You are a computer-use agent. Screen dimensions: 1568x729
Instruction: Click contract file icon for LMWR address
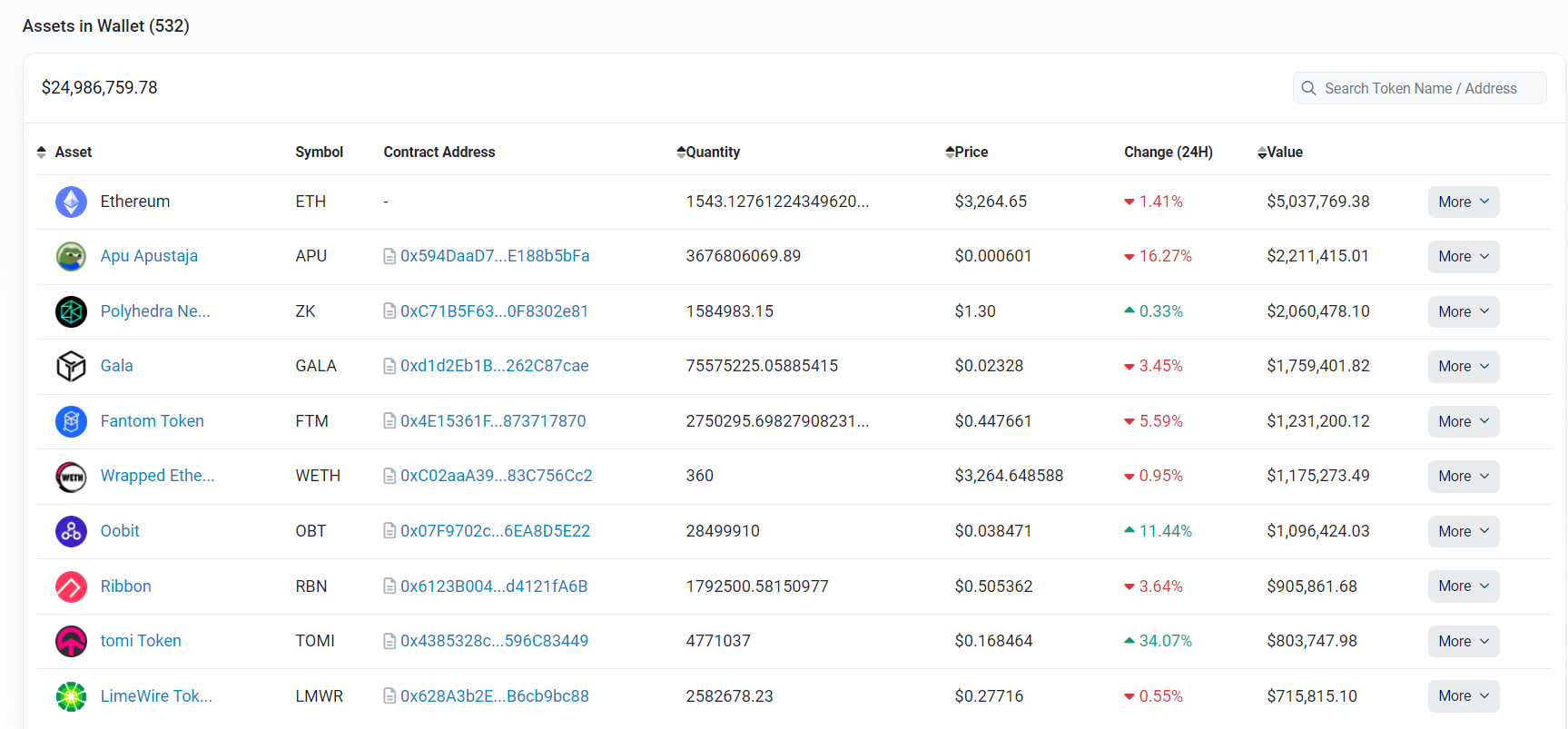[390, 696]
